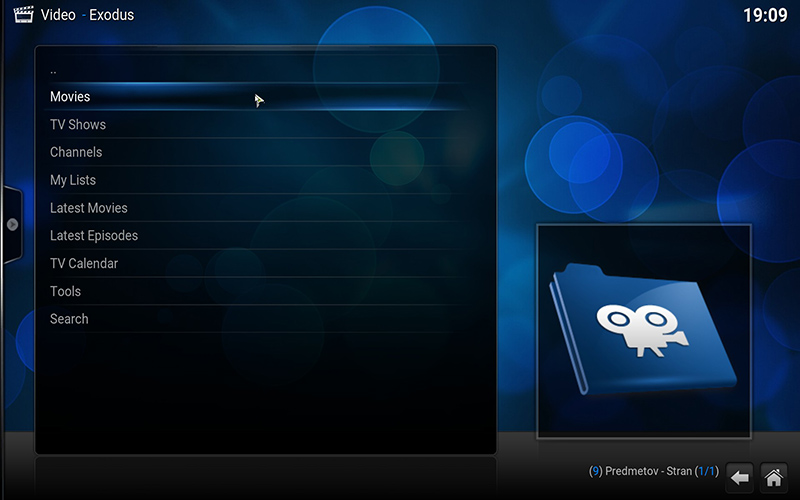Go to the home screen icon
The width and height of the screenshot is (800, 500).
click(773, 477)
